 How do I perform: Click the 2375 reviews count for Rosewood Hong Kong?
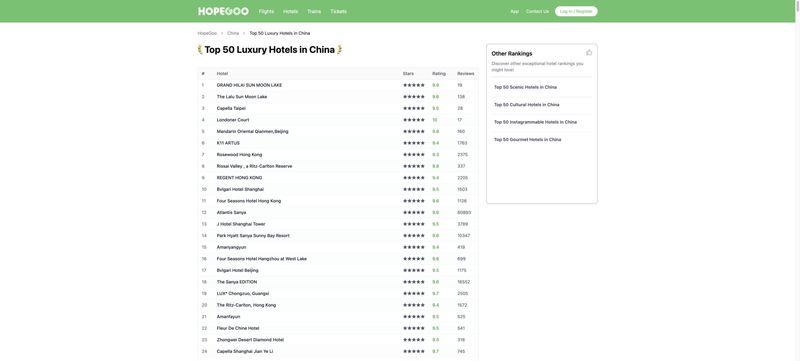pos(463,154)
